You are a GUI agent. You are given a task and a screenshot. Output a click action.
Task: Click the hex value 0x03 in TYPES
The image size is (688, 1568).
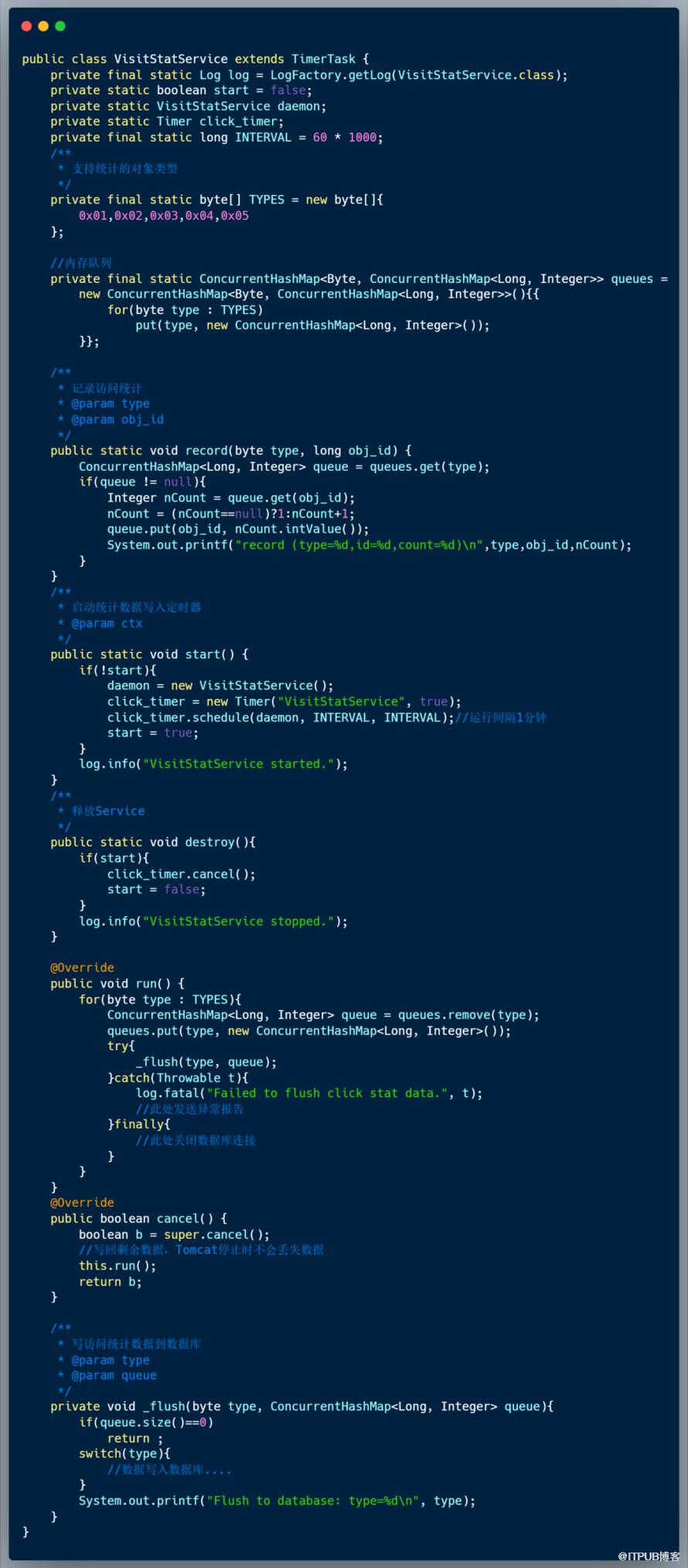(x=164, y=216)
